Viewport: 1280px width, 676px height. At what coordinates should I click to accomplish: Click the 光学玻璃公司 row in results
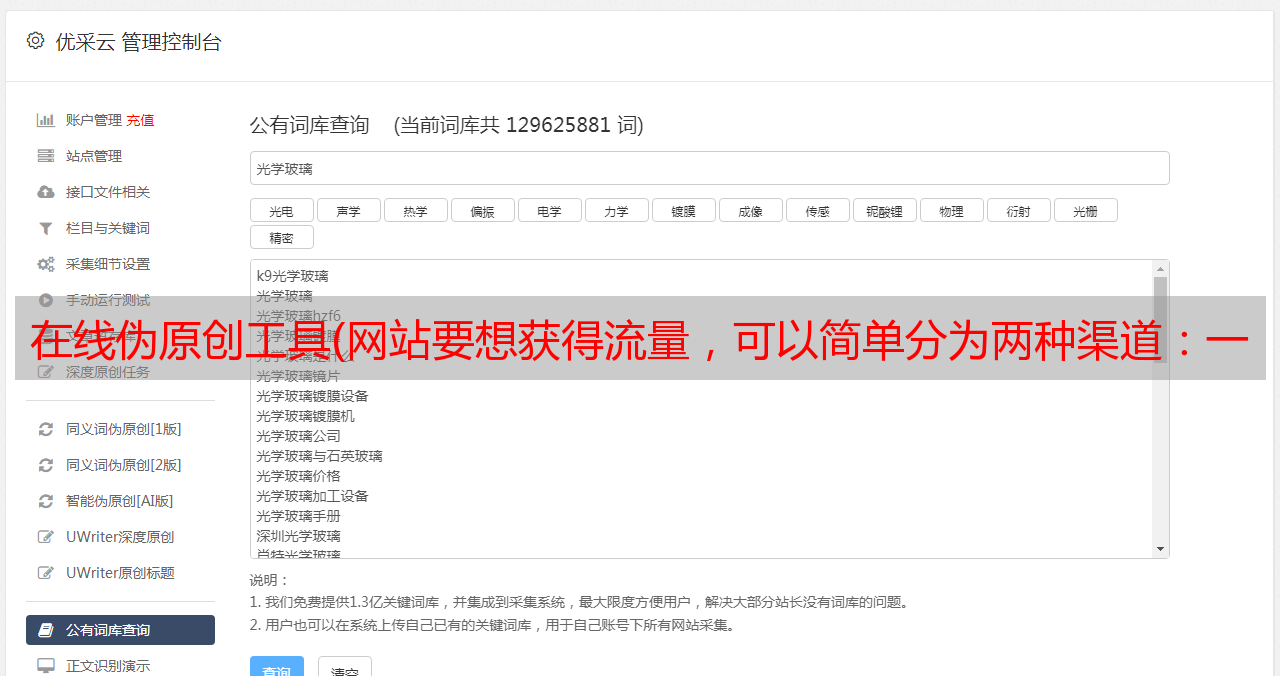[x=298, y=436]
